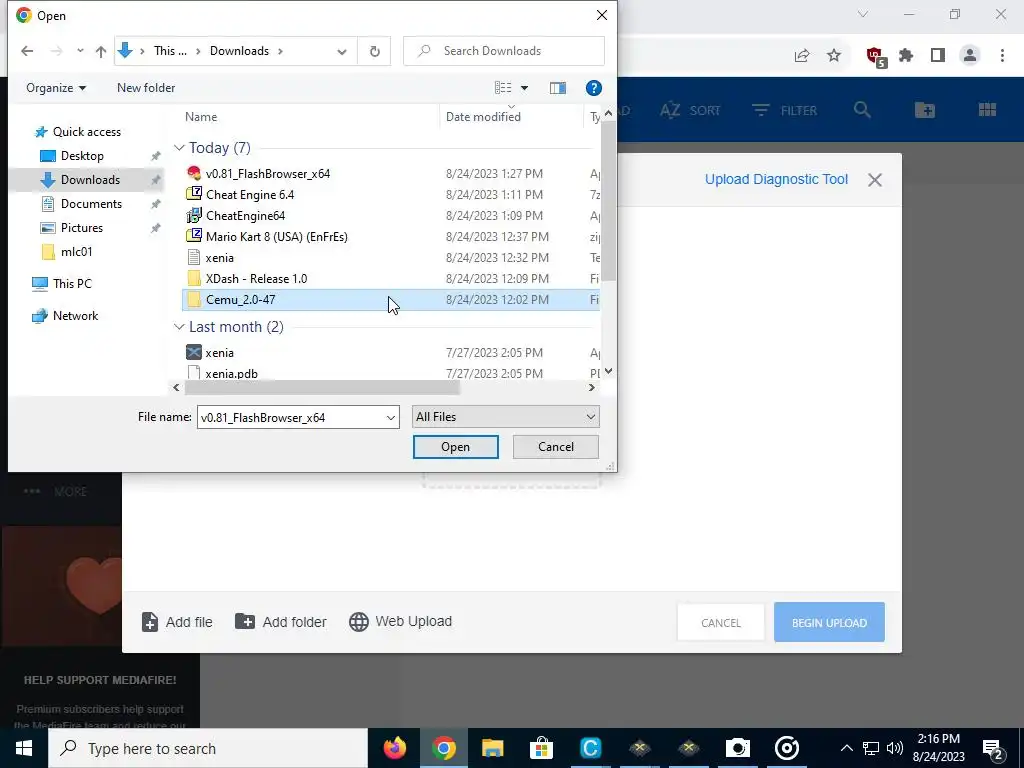This screenshot has height=768, width=1024.
Task: Open dialog Help via question mark
Action: coord(594,88)
